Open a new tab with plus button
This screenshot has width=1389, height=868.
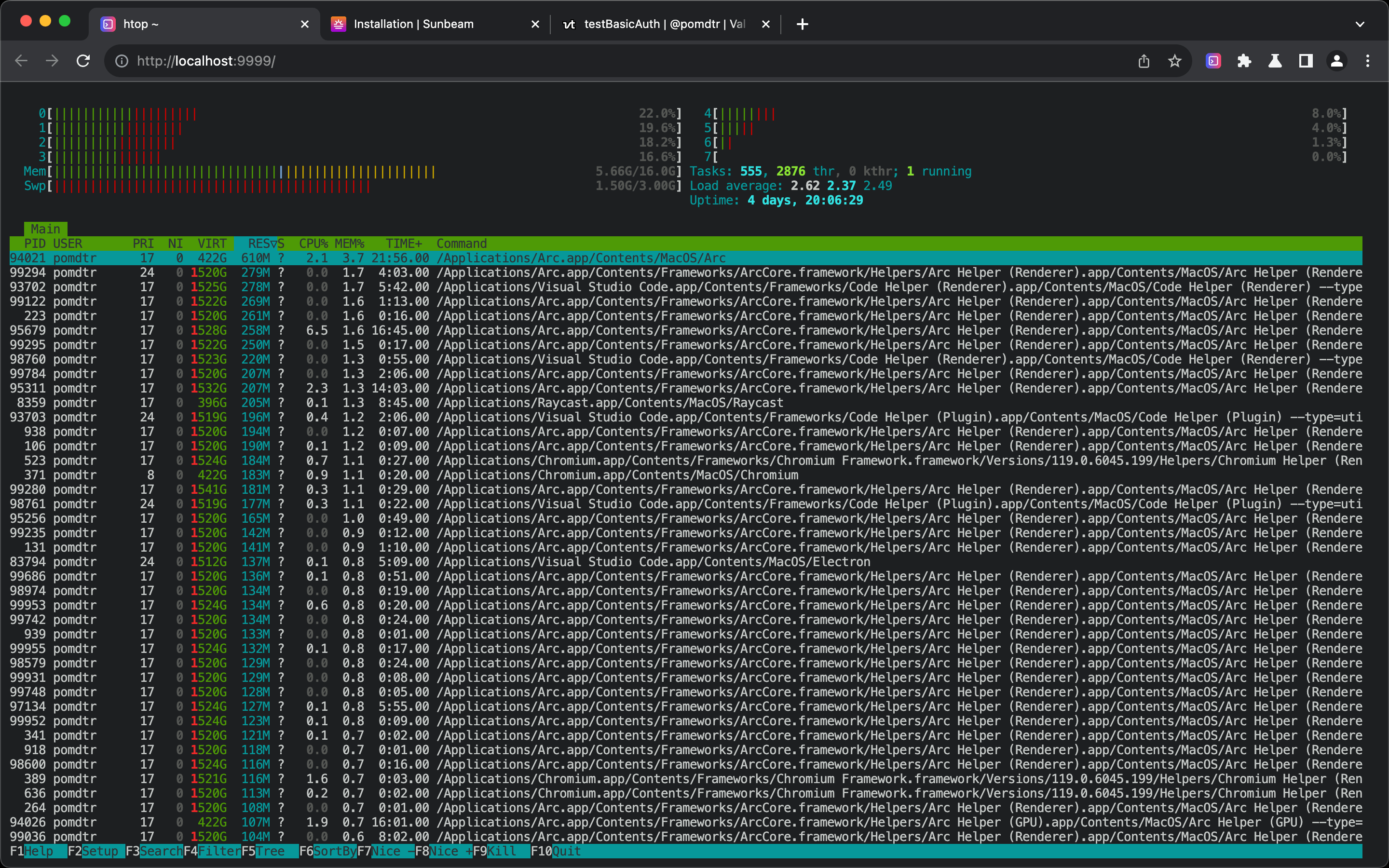[802, 24]
